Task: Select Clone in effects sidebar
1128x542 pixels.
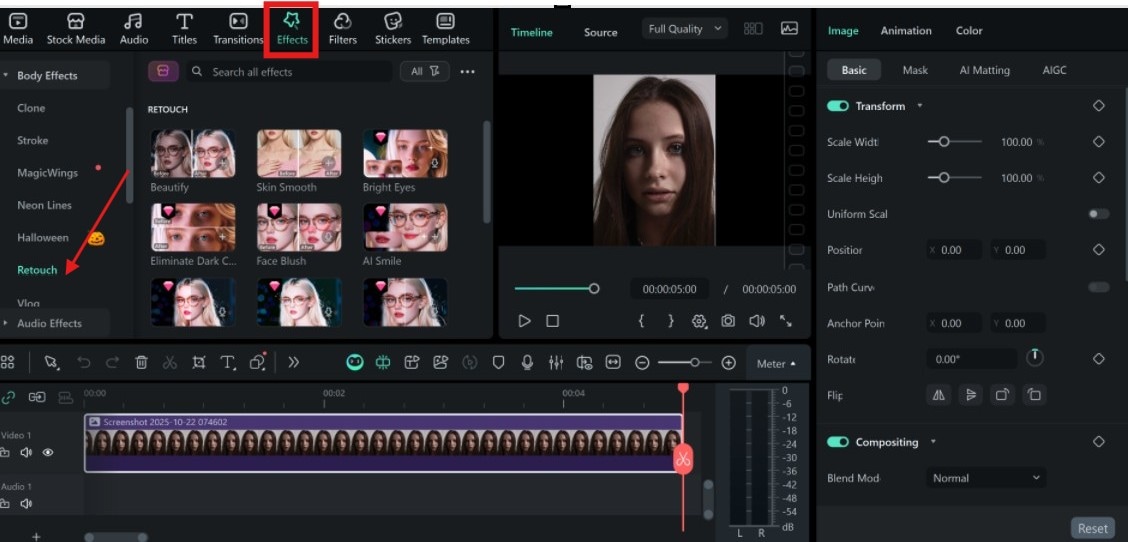Action: pos(31,108)
